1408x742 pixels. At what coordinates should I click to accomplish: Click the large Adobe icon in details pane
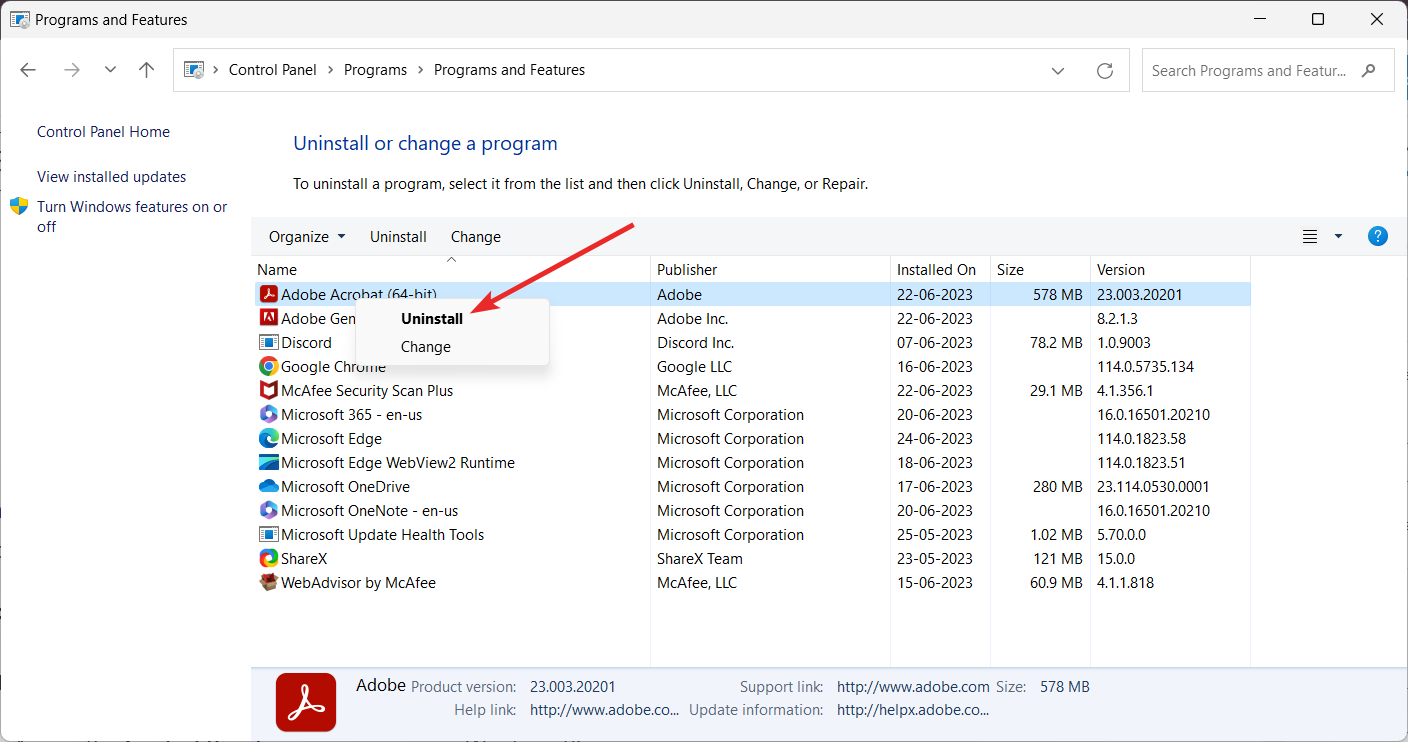pyautogui.click(x=306, y=702)
